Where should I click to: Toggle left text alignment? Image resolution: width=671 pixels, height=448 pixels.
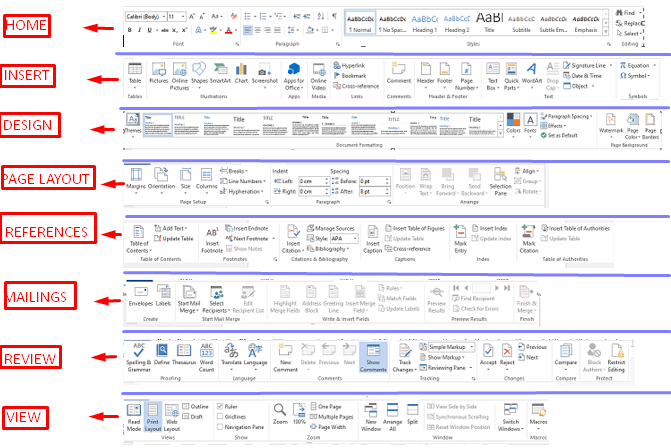point(247,30)
